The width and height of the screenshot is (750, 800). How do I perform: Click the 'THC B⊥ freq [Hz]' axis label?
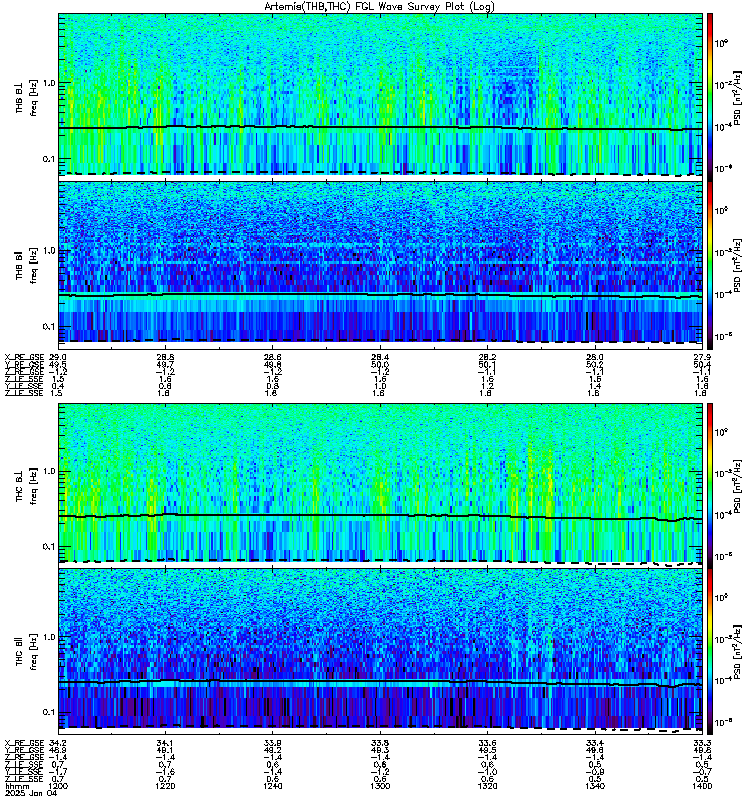(x=26, y=486)
